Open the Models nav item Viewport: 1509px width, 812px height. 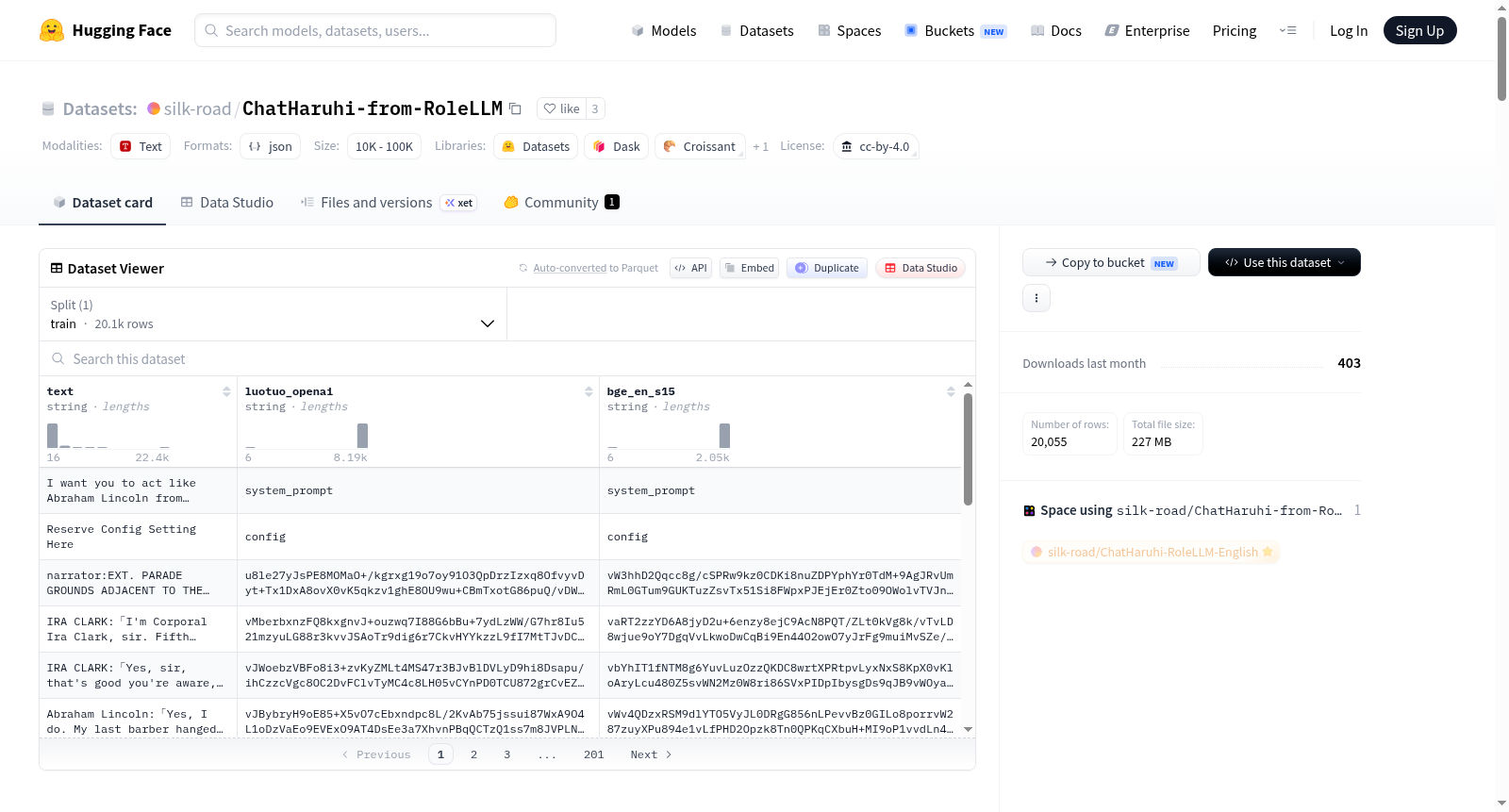664,30
